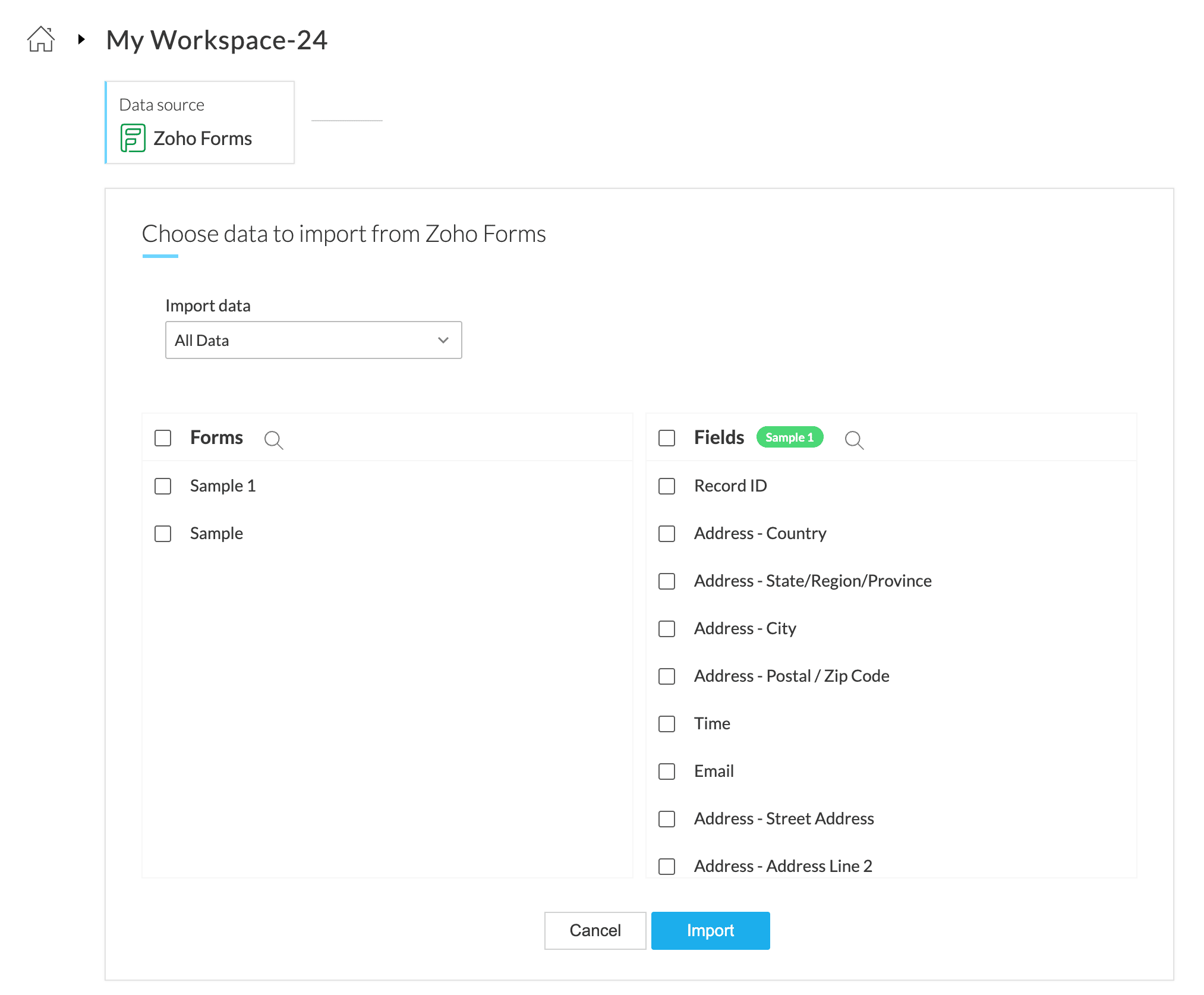Click the Import button
Viewport: 1204px width, 995px height.
click(710, 931)
